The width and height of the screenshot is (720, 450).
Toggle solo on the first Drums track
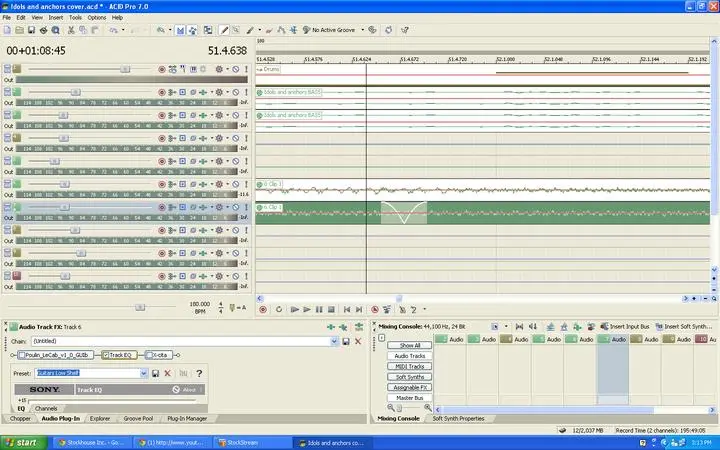click(246, 69)
